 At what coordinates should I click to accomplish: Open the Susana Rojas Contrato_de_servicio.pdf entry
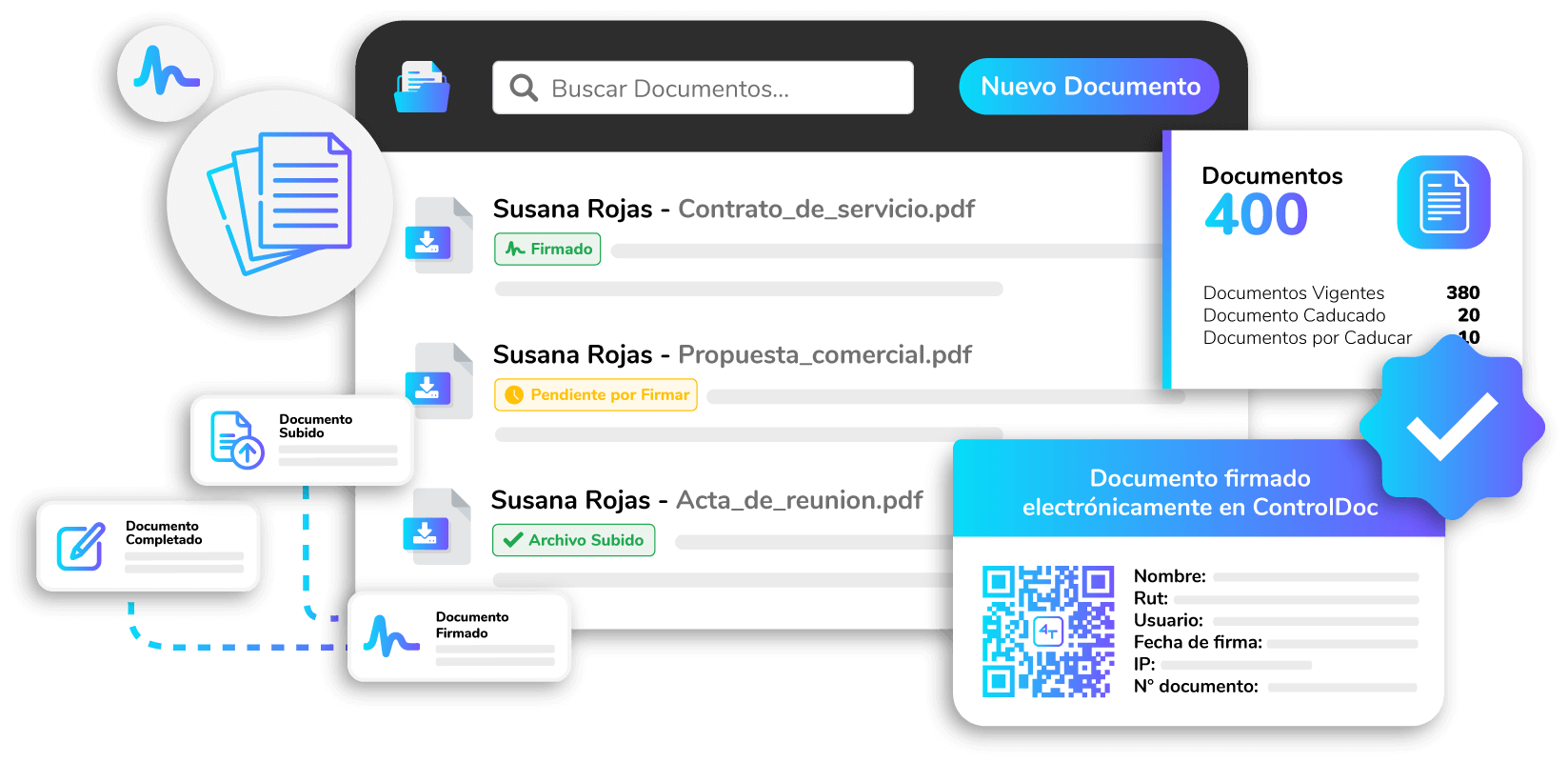734,209
